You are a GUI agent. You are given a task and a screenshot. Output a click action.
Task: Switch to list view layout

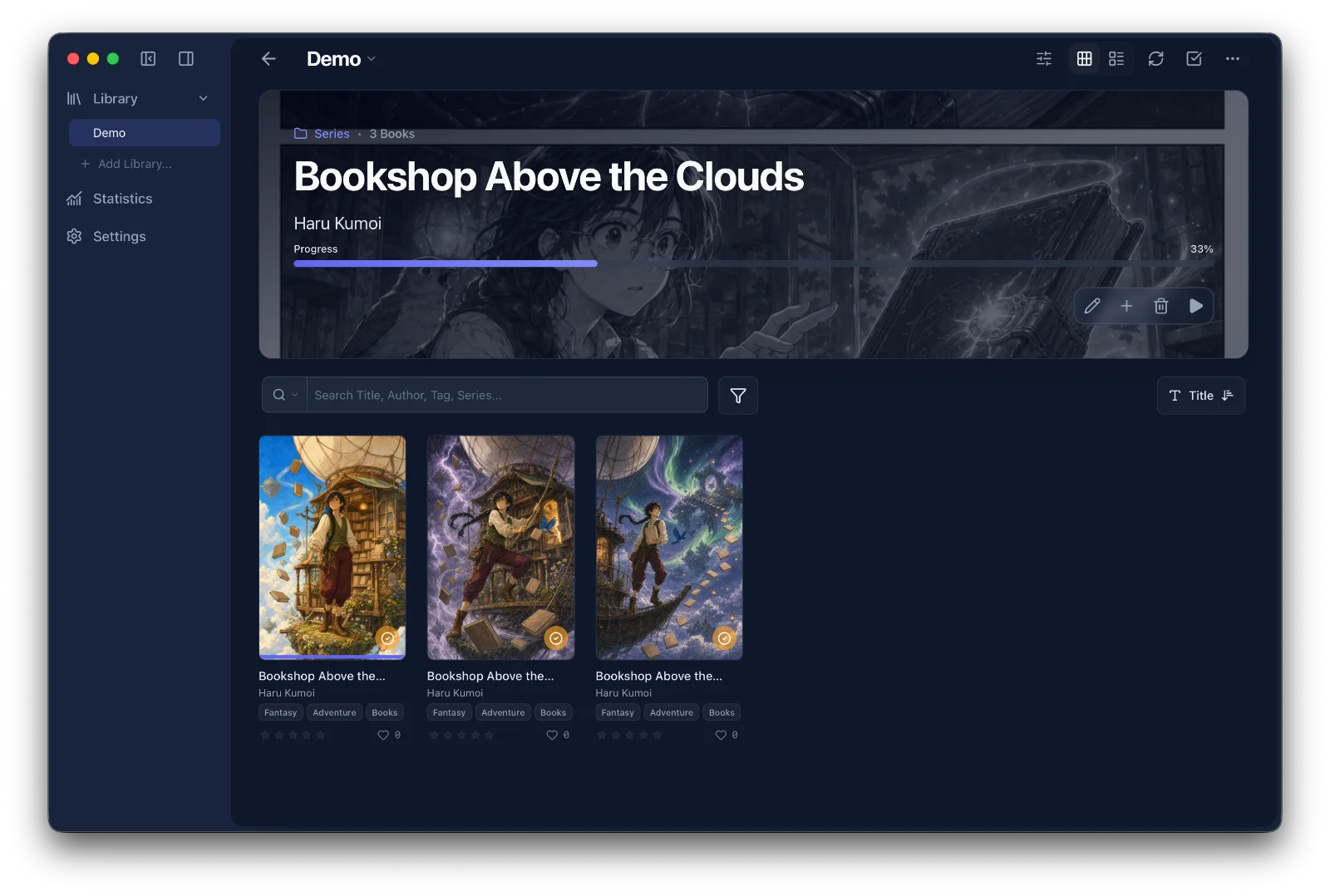1116,58
